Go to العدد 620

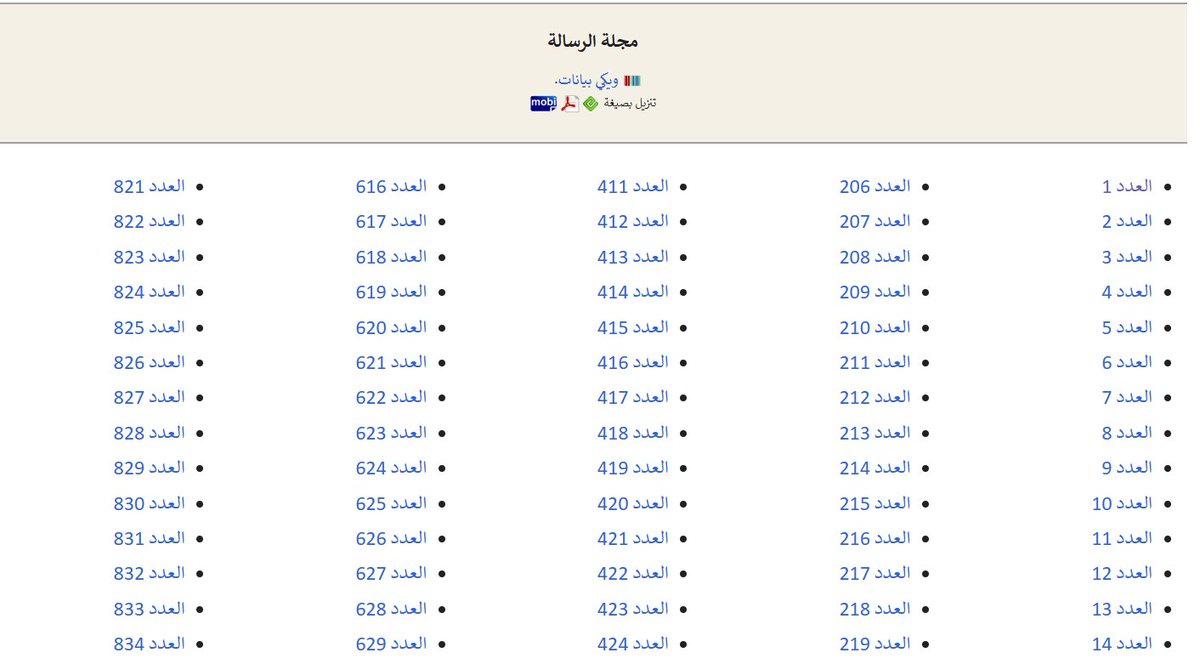pyautogui.click(x=391, y=327)
